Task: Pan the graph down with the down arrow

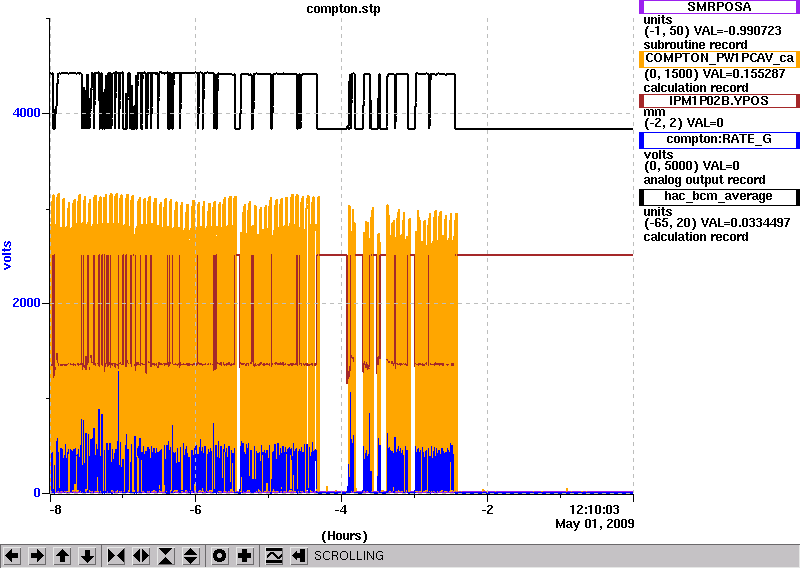Action: pyautogui.click(x=87, y=555)
